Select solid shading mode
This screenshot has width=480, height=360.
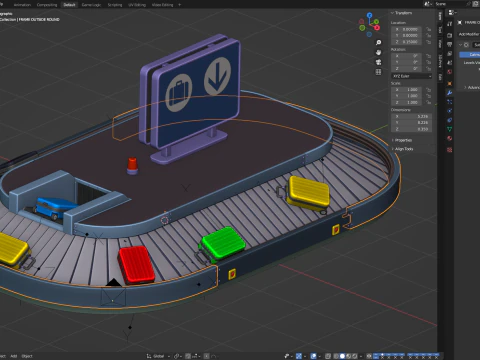pos(342,356)
